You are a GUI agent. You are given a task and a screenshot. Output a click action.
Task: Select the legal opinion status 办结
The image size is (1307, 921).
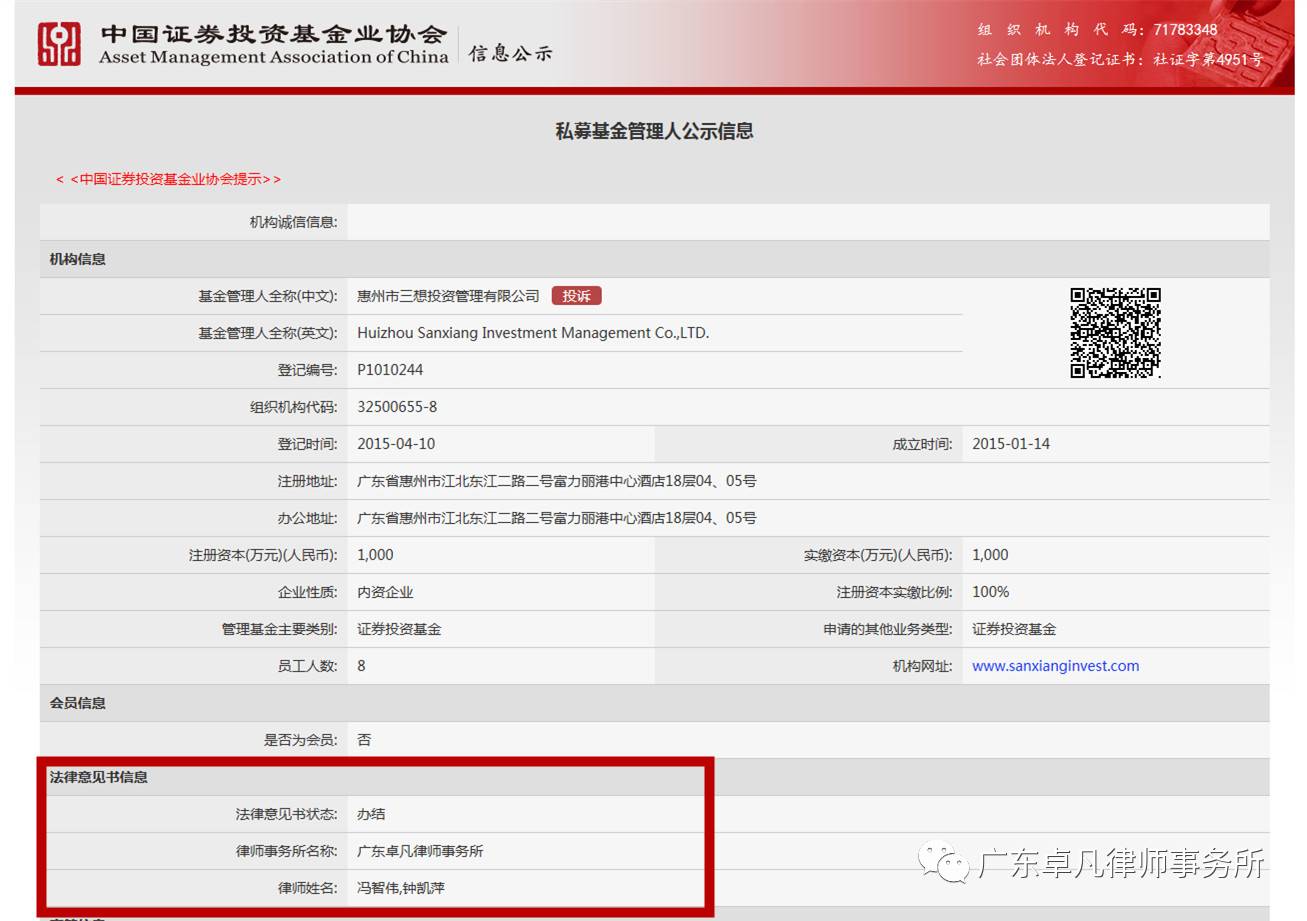coord(371,814)
